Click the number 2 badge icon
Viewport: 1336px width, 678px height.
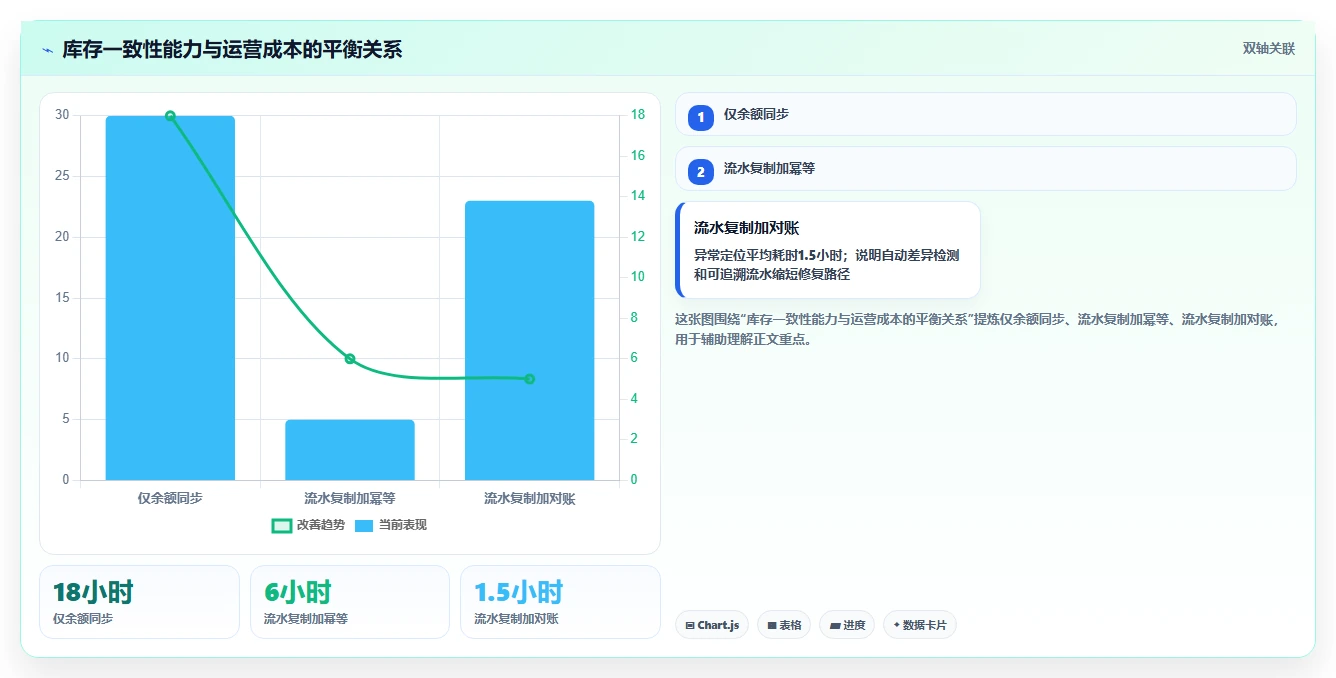coord(701,171)
